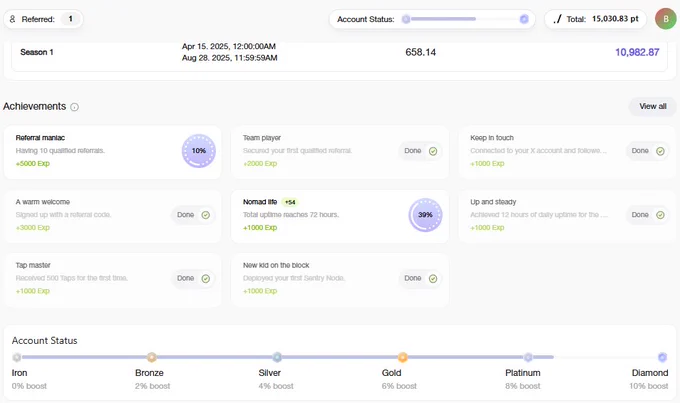Click the Gold tier label
The width and height of the screenshot is (680, 403).
pyautogui.click(x=391, y=373)
